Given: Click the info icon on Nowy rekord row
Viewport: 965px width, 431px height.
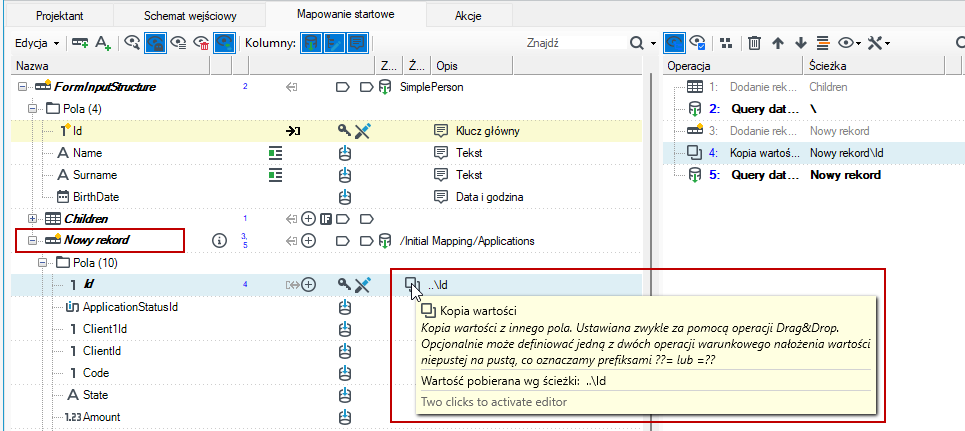Looking at the screenshot, I should tap(219, 240).
